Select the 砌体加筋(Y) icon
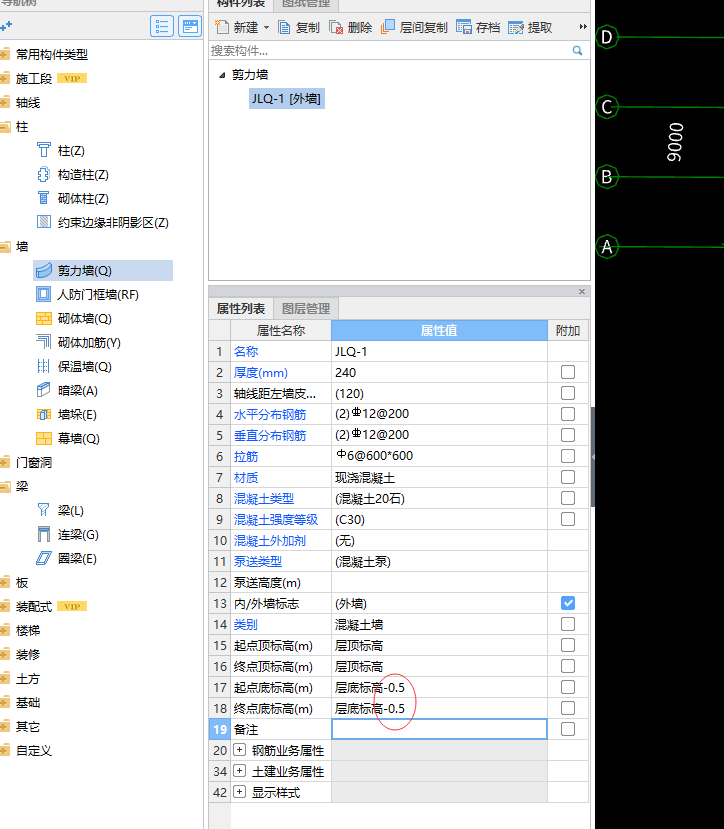The width and height of the screenshot is (724, 829). (x=44, y=342)
